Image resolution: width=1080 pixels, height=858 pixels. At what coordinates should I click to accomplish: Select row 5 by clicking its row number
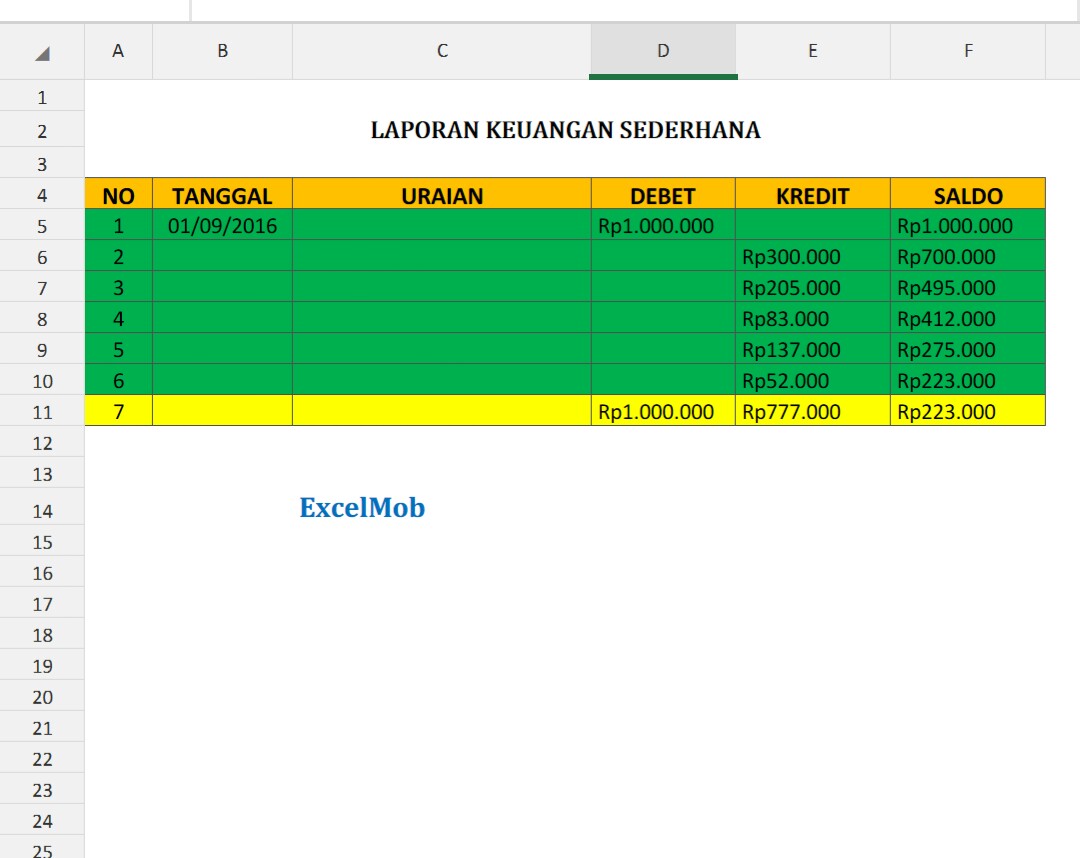(x=42, y=226)
